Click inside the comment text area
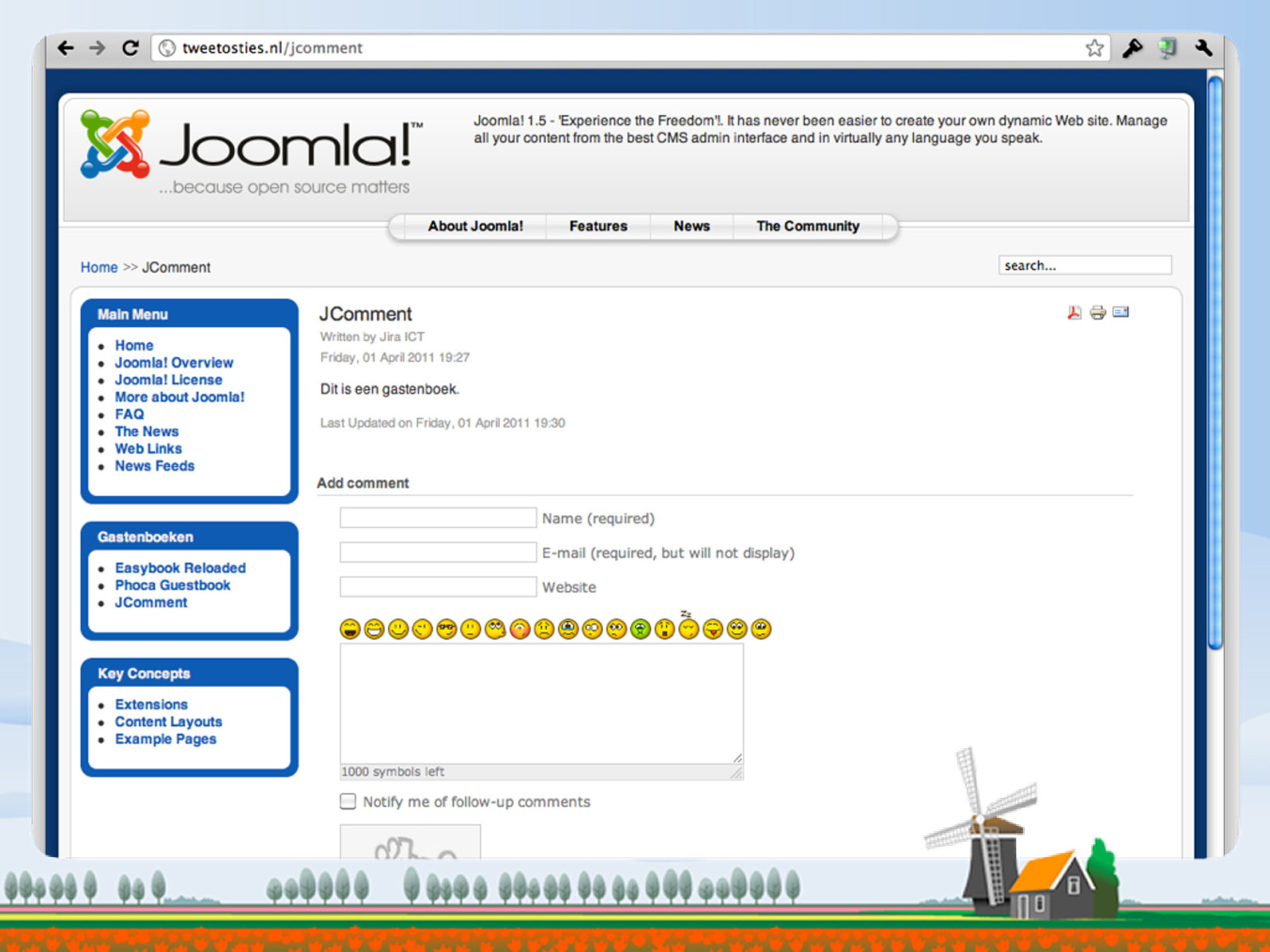 pos(541,704)
